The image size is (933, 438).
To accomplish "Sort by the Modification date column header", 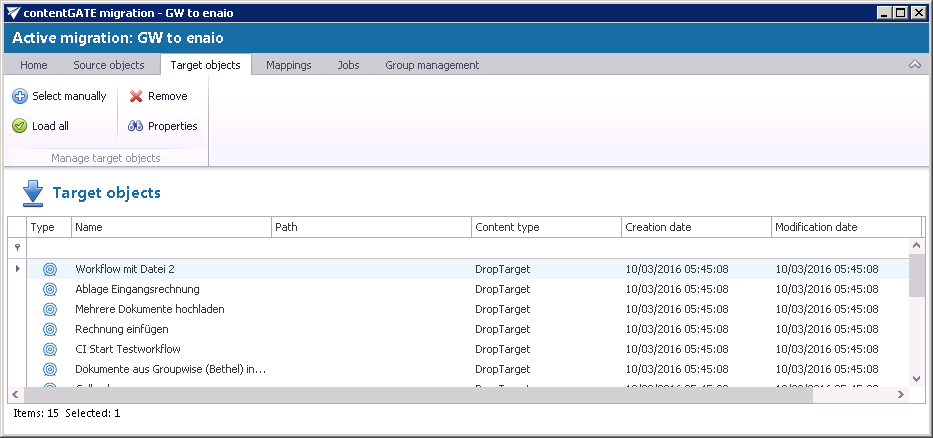I will (846, 227).
